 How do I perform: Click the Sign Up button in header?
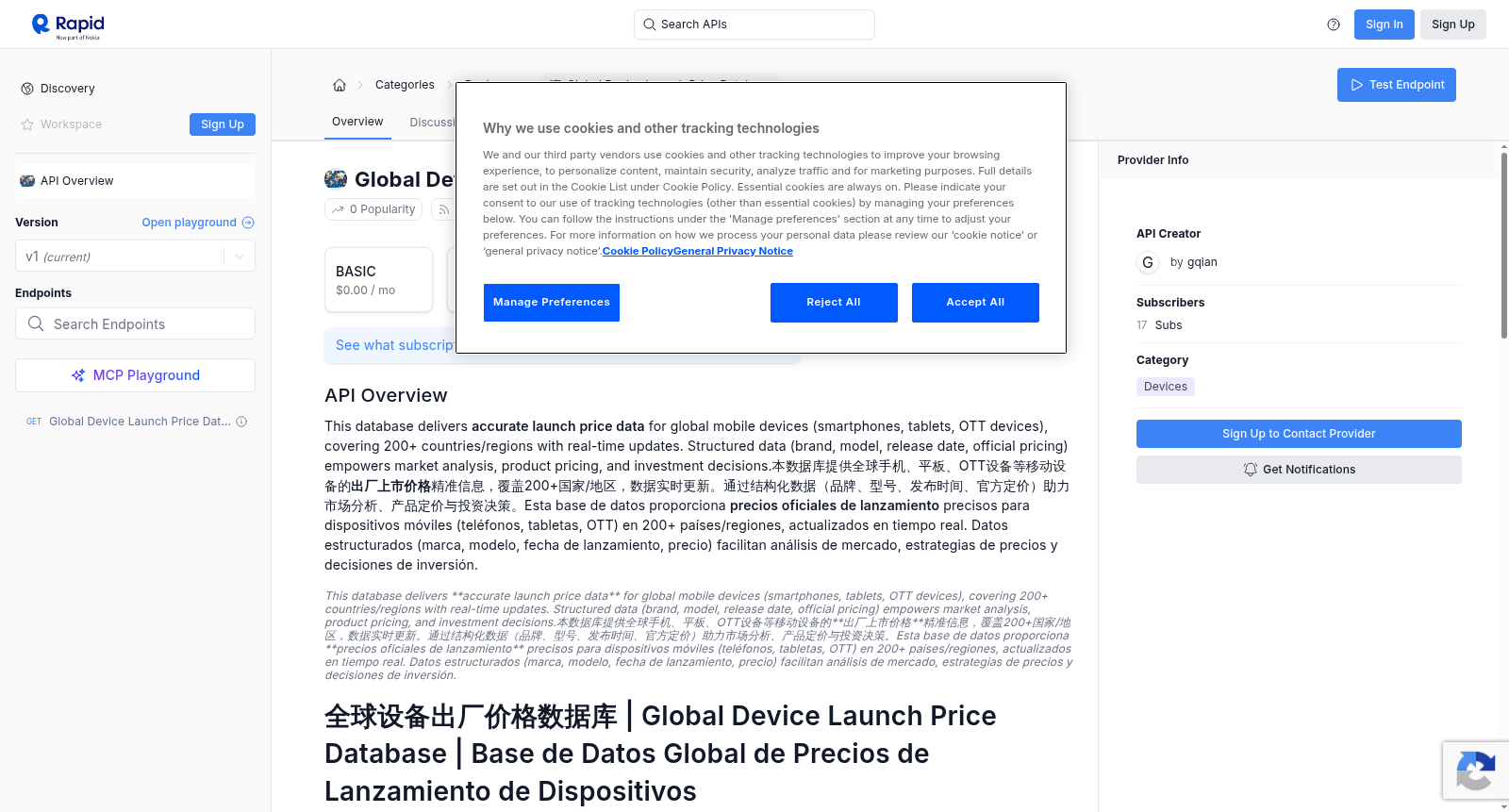click(1453, 25)
